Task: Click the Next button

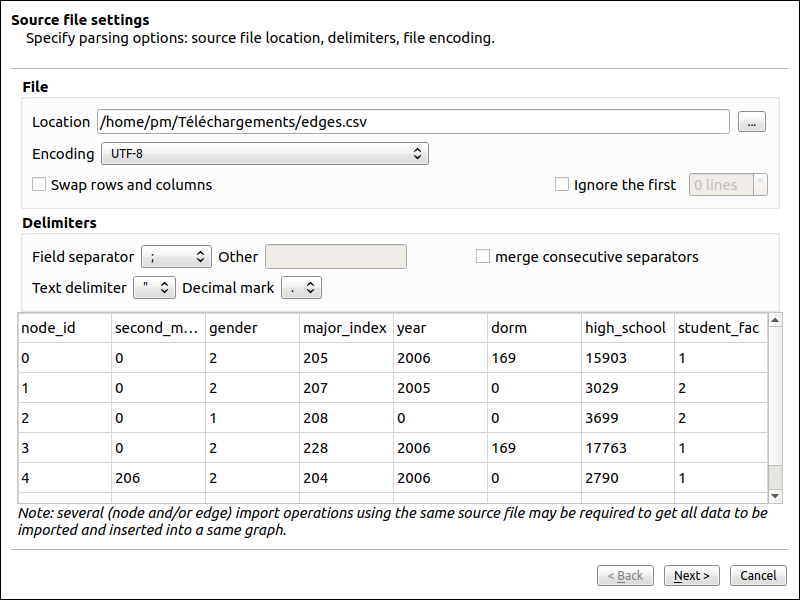Action: (692, 576)
